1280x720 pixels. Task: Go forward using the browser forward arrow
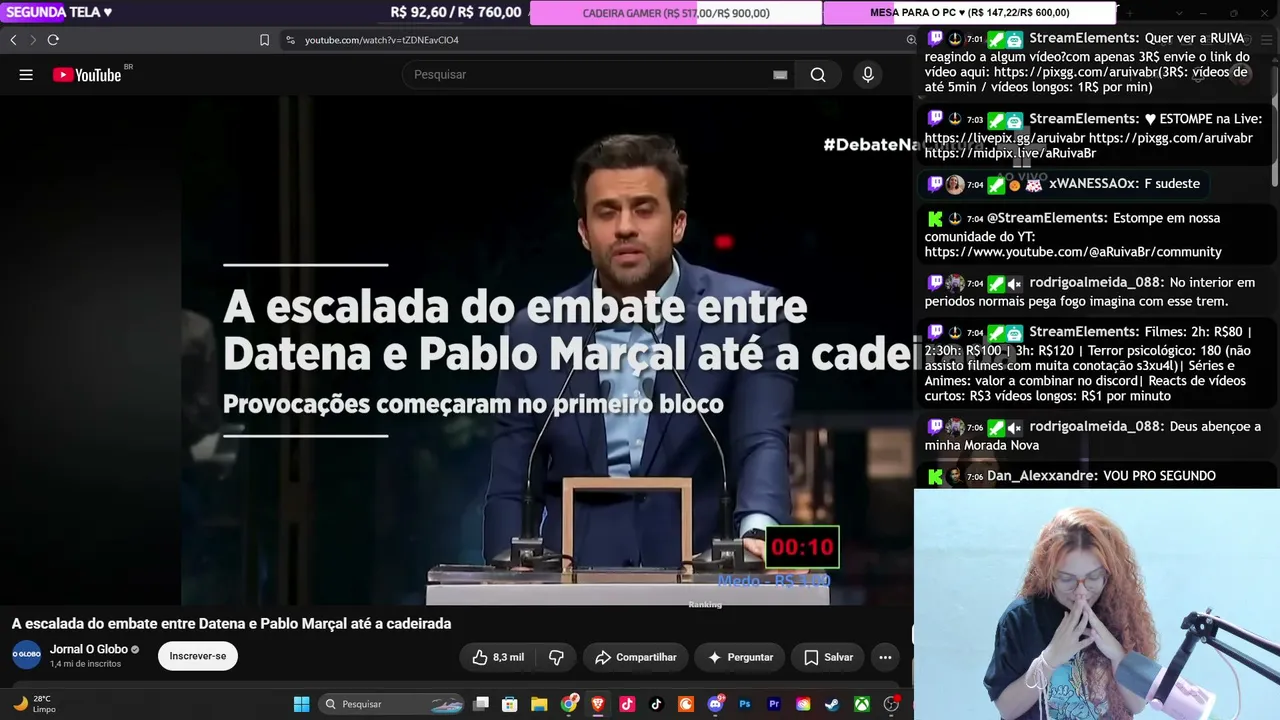[33, 40]
